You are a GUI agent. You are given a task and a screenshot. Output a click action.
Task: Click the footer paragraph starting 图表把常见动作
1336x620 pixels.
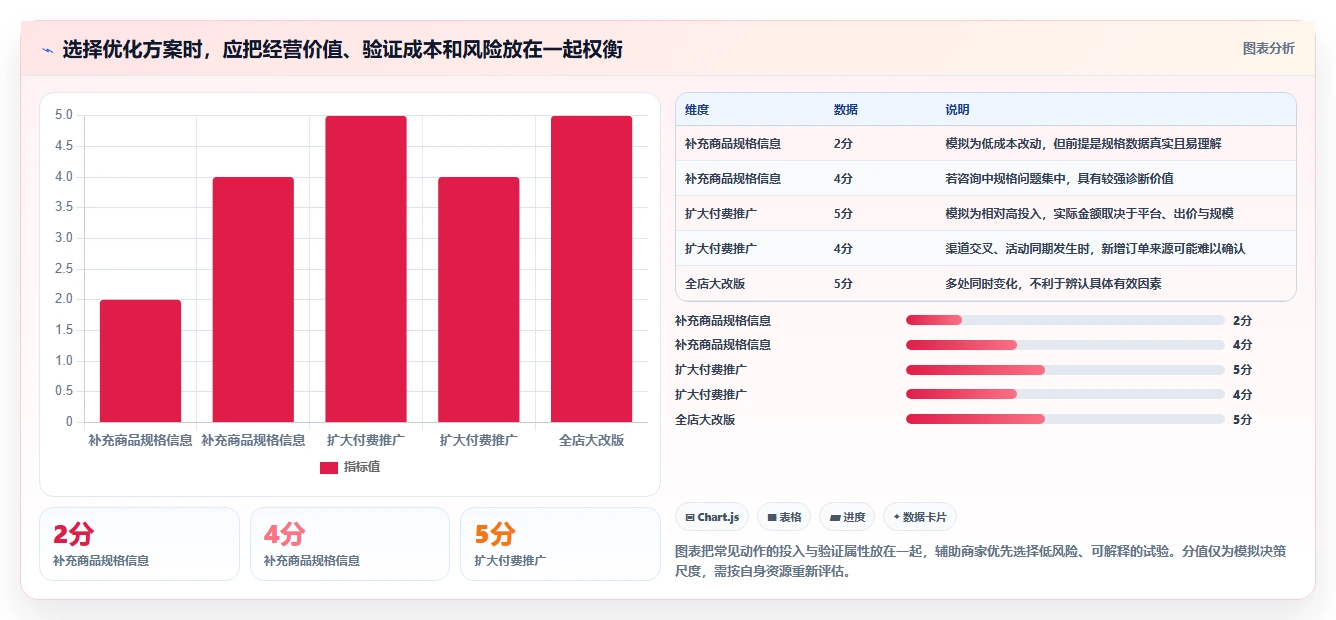pos(981,562)
